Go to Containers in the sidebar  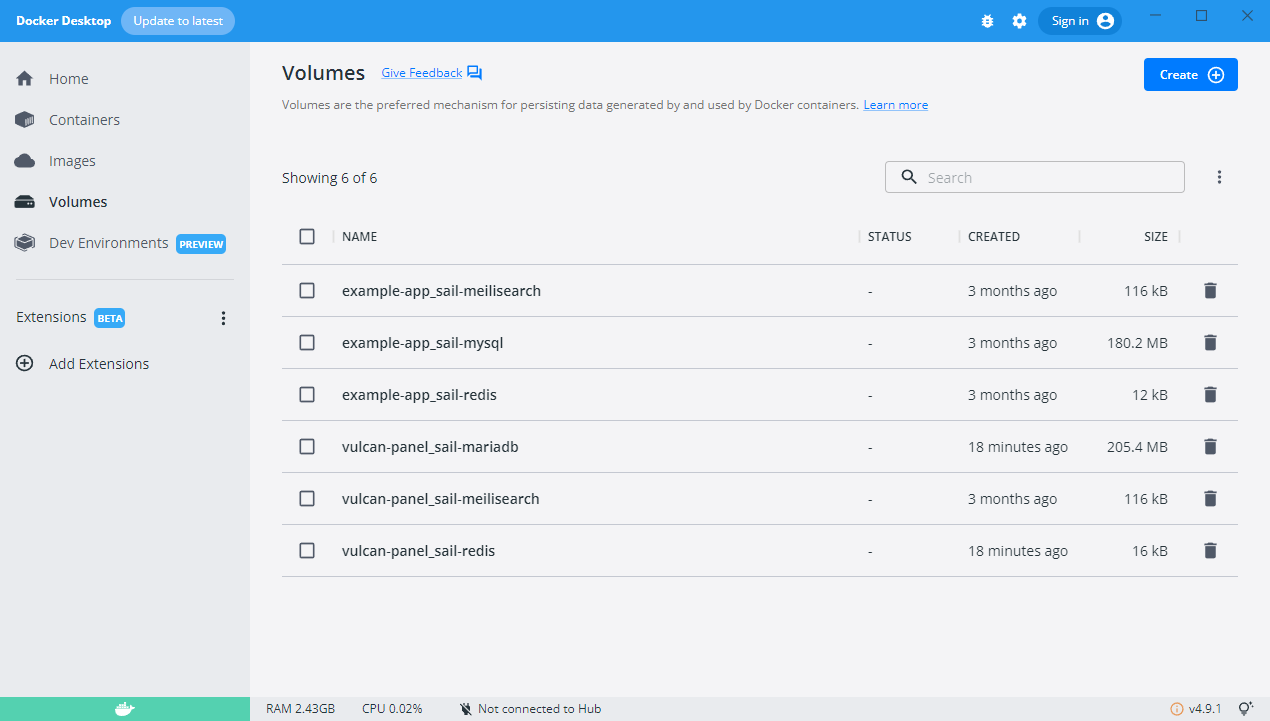pos(84,120)
